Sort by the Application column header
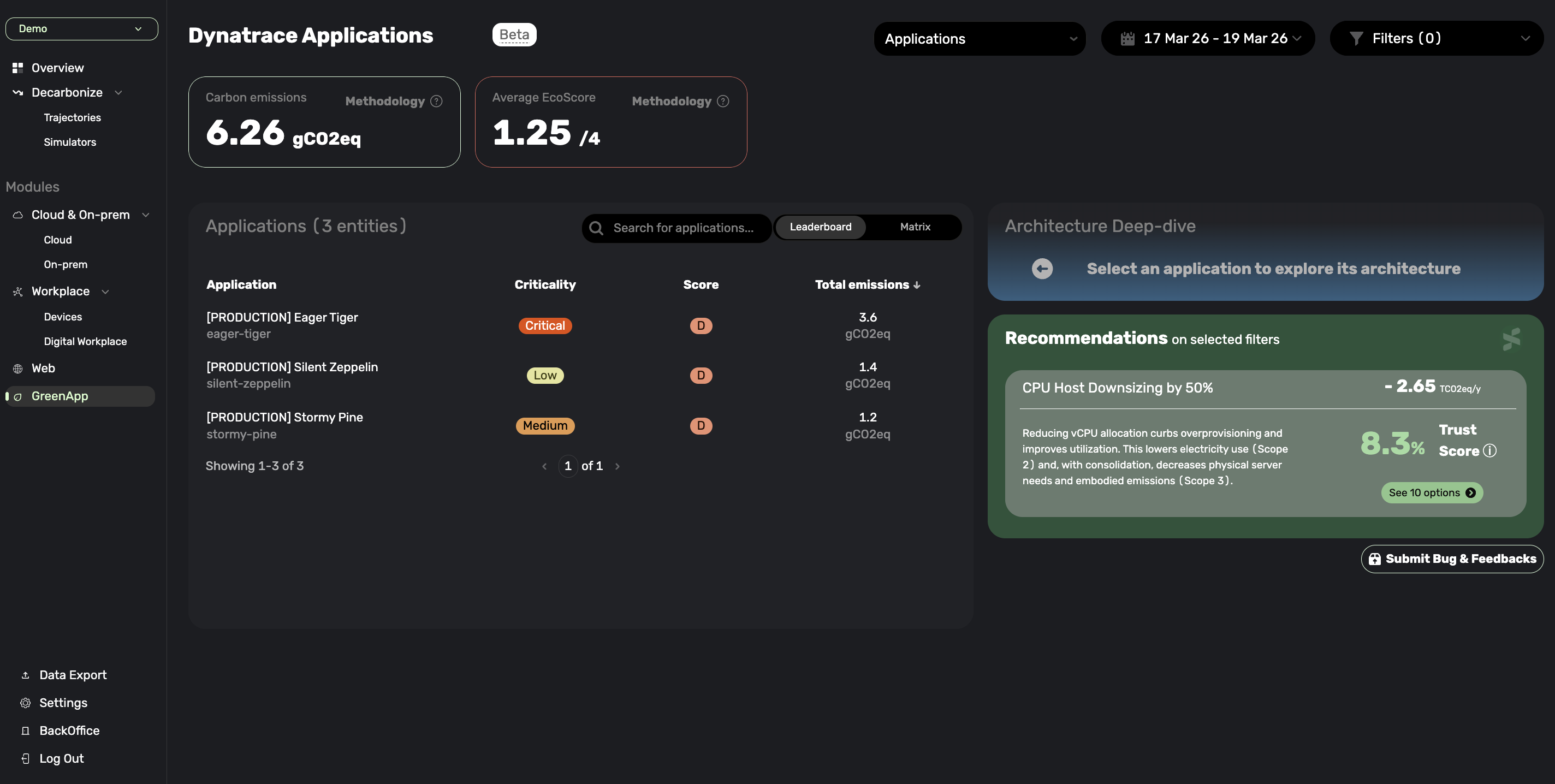This screenshot has height=784, width=1555. point(241,285)
